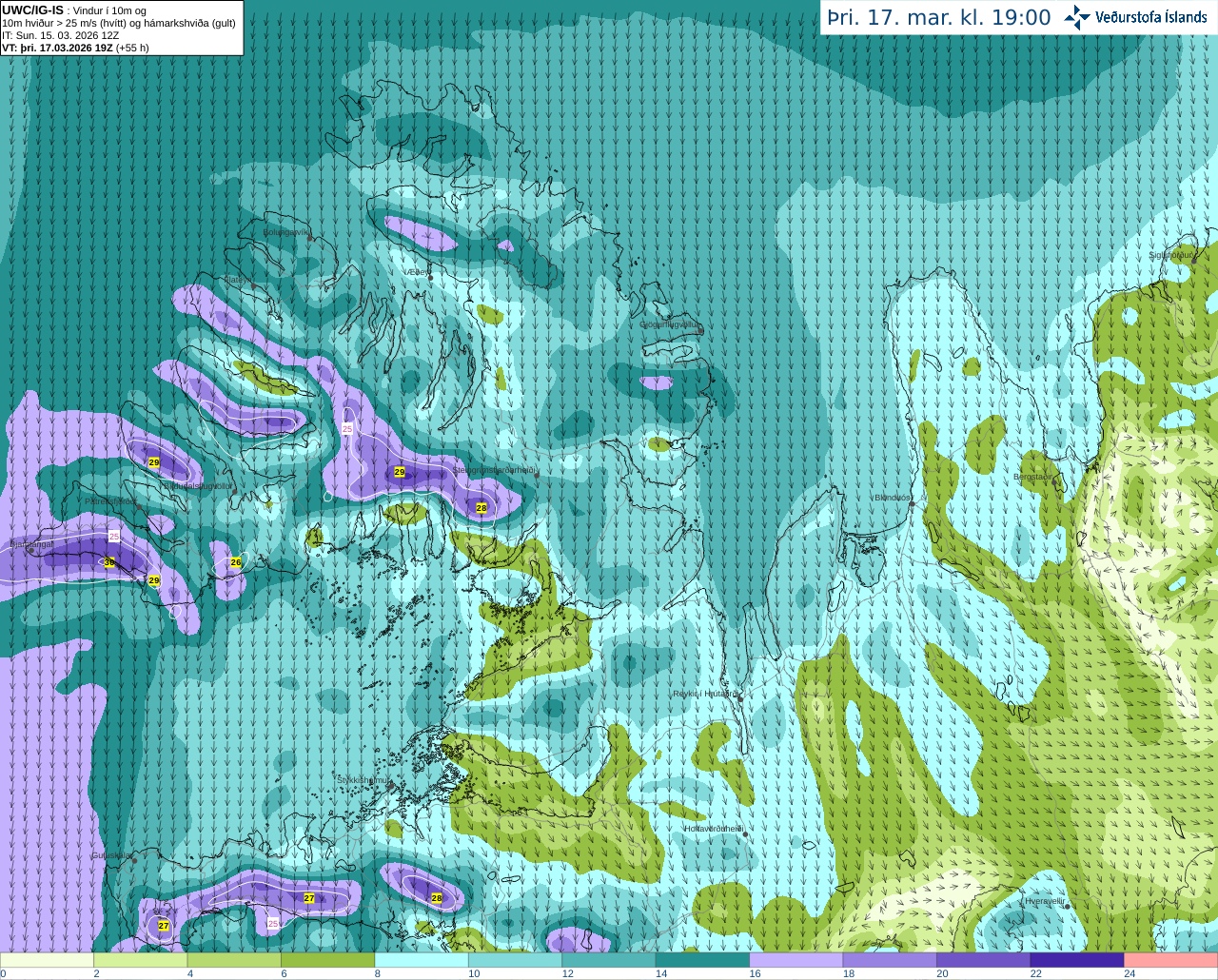
Task: Click the yellow '36' maximum gust marker
Action: tap(109, 562)
